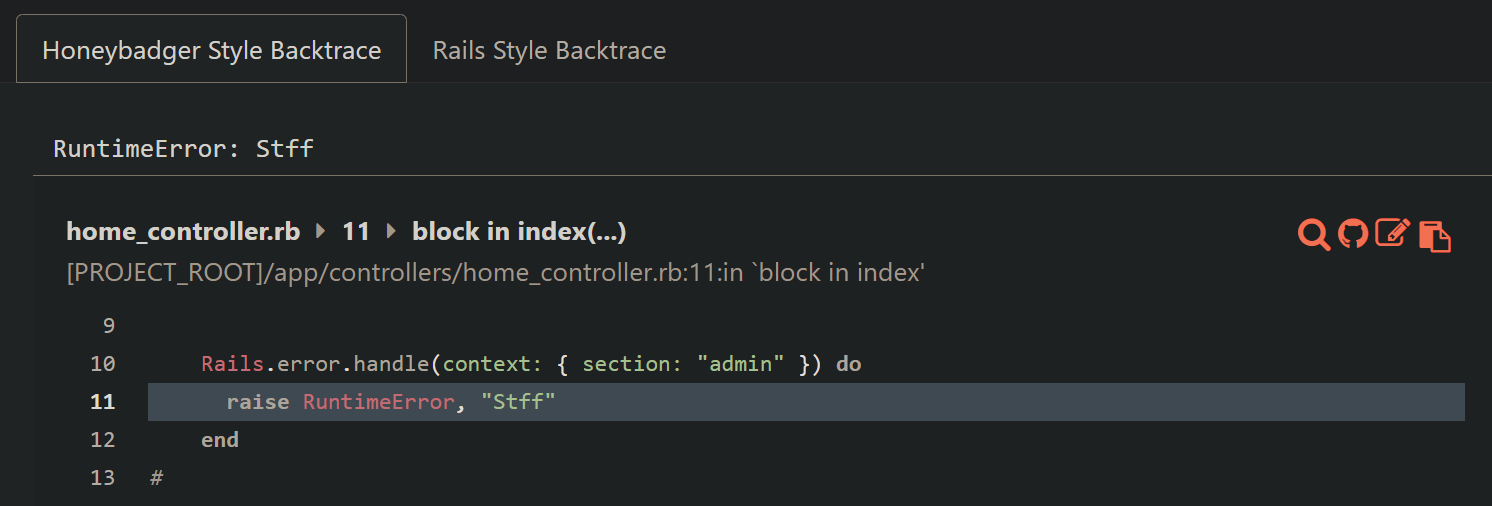Screen dimensions: 1492x506
Task: Click the "Stff" string in highlighted line
Action: tap(518, 402)
